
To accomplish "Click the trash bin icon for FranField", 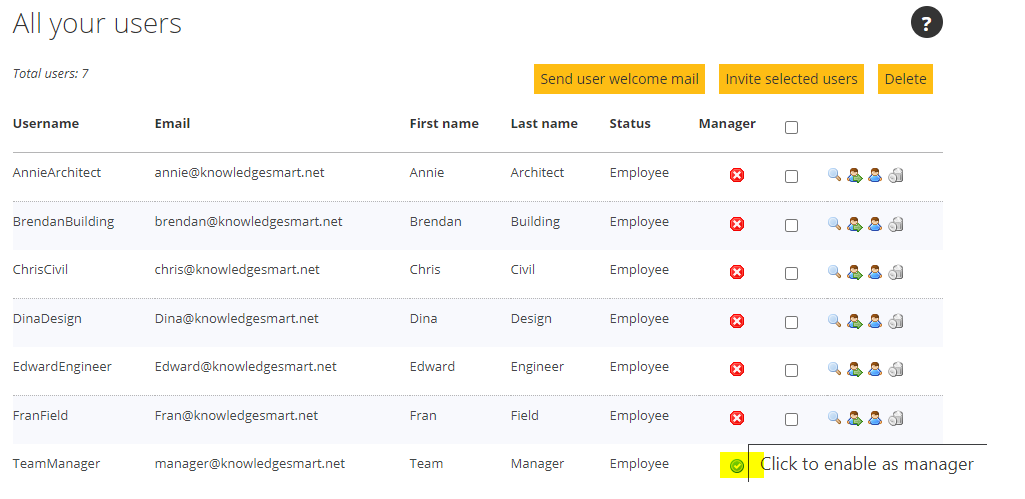I will tap(896, 418).
